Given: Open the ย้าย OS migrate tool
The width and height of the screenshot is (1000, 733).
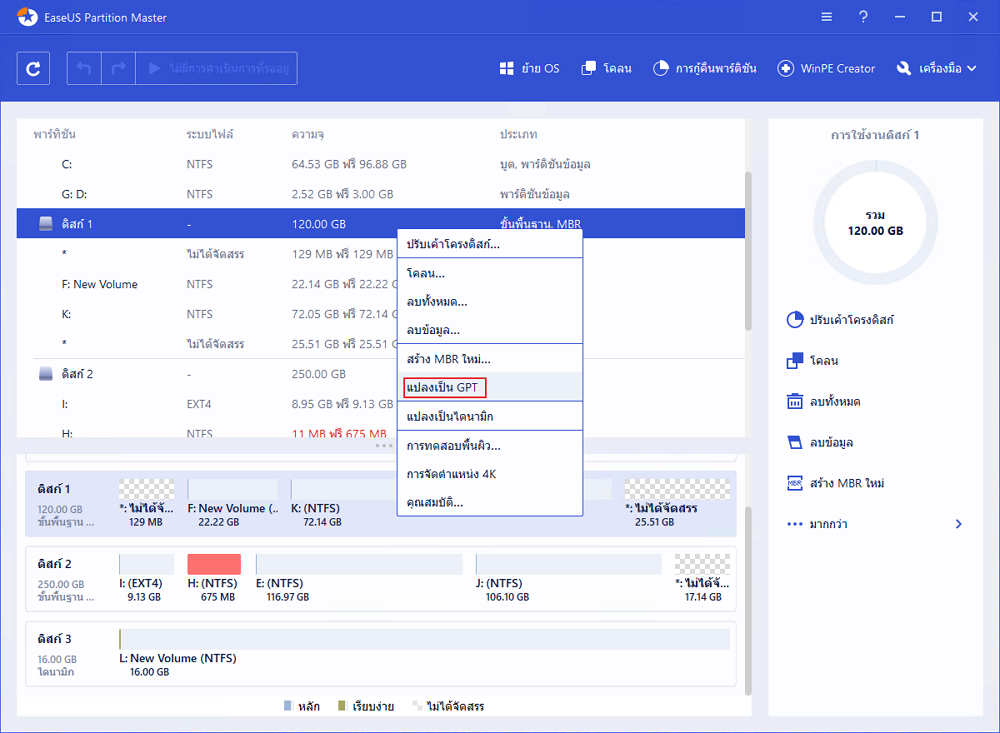Looking at the screenshot, I should click(x=529, y=68).
